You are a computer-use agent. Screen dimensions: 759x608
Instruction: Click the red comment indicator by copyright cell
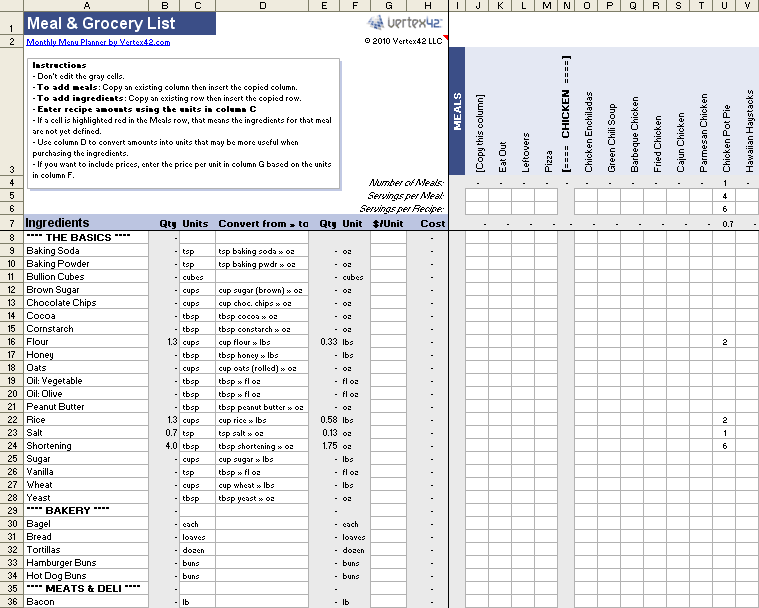tap(445, 37)
